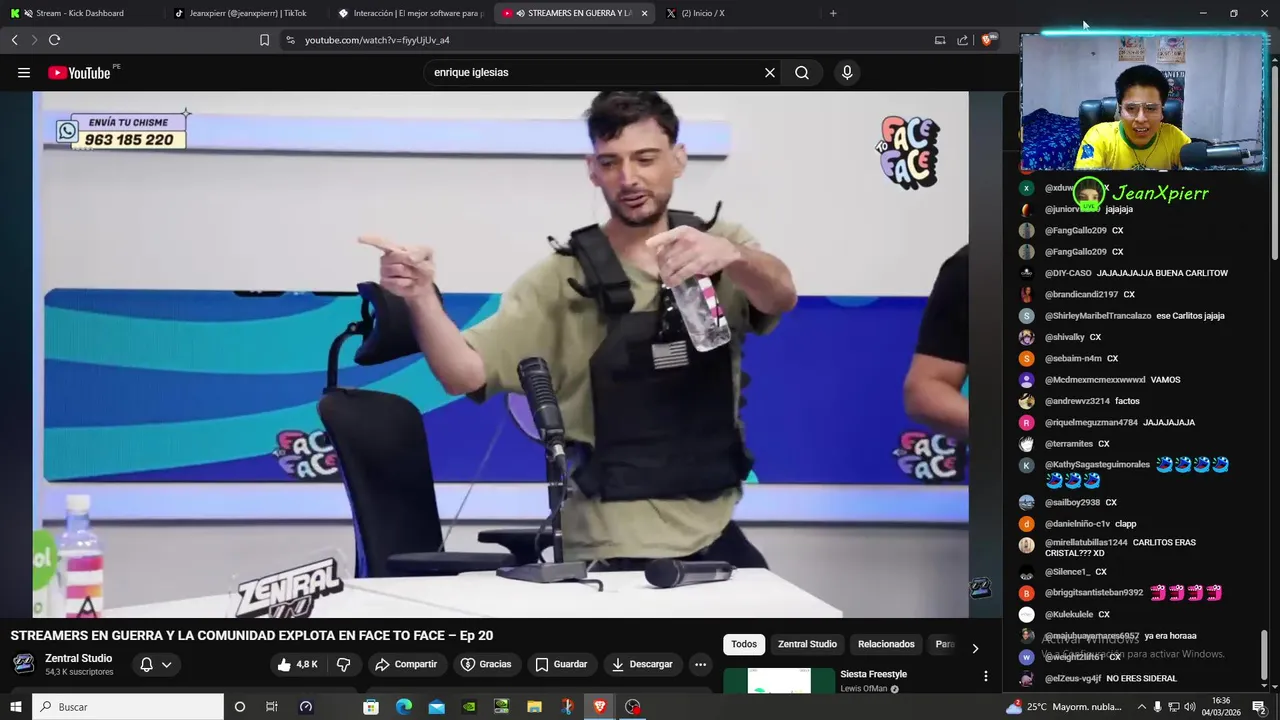Open Siesta Freestyle video title
Image resolution: width=1280 pixels, height=720 pixels.
click(x=873, y=674)
